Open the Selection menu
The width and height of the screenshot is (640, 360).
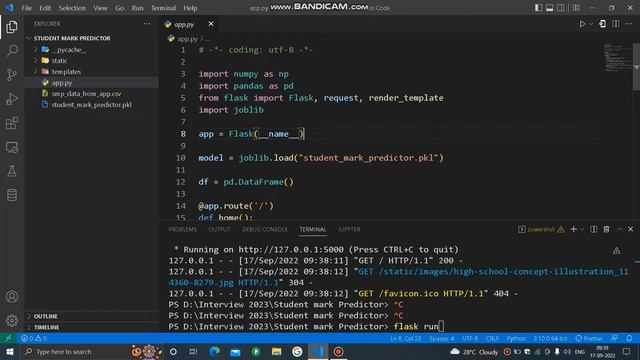72,8
